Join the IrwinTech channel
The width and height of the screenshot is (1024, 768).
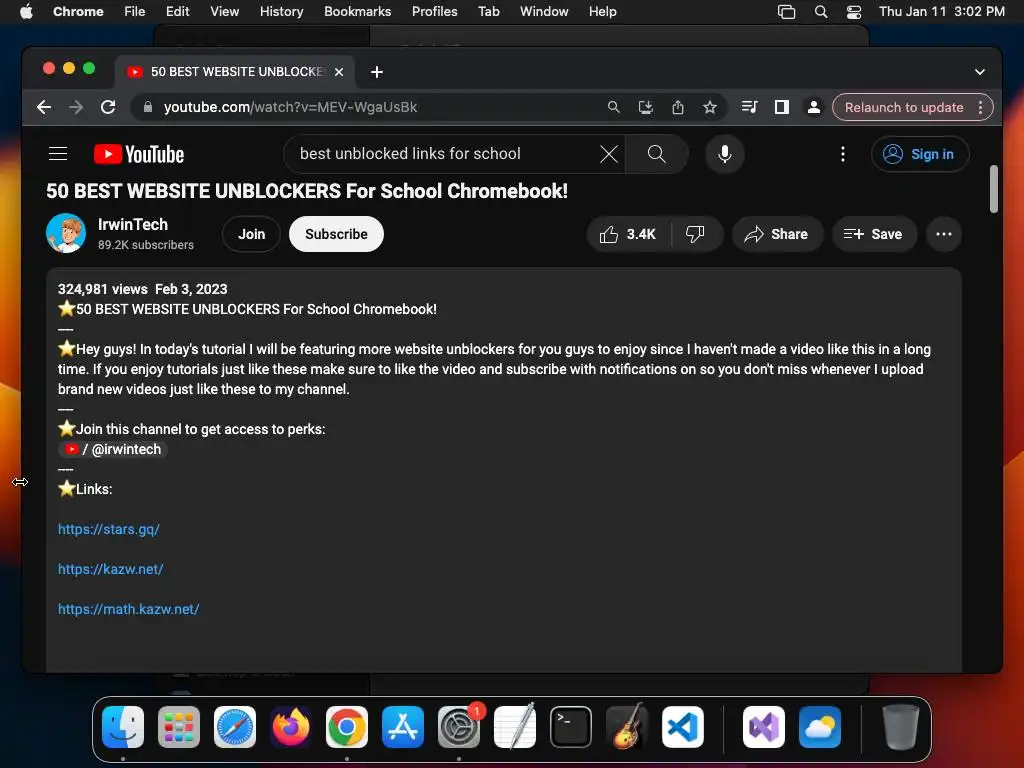click(x=251, y=234)
